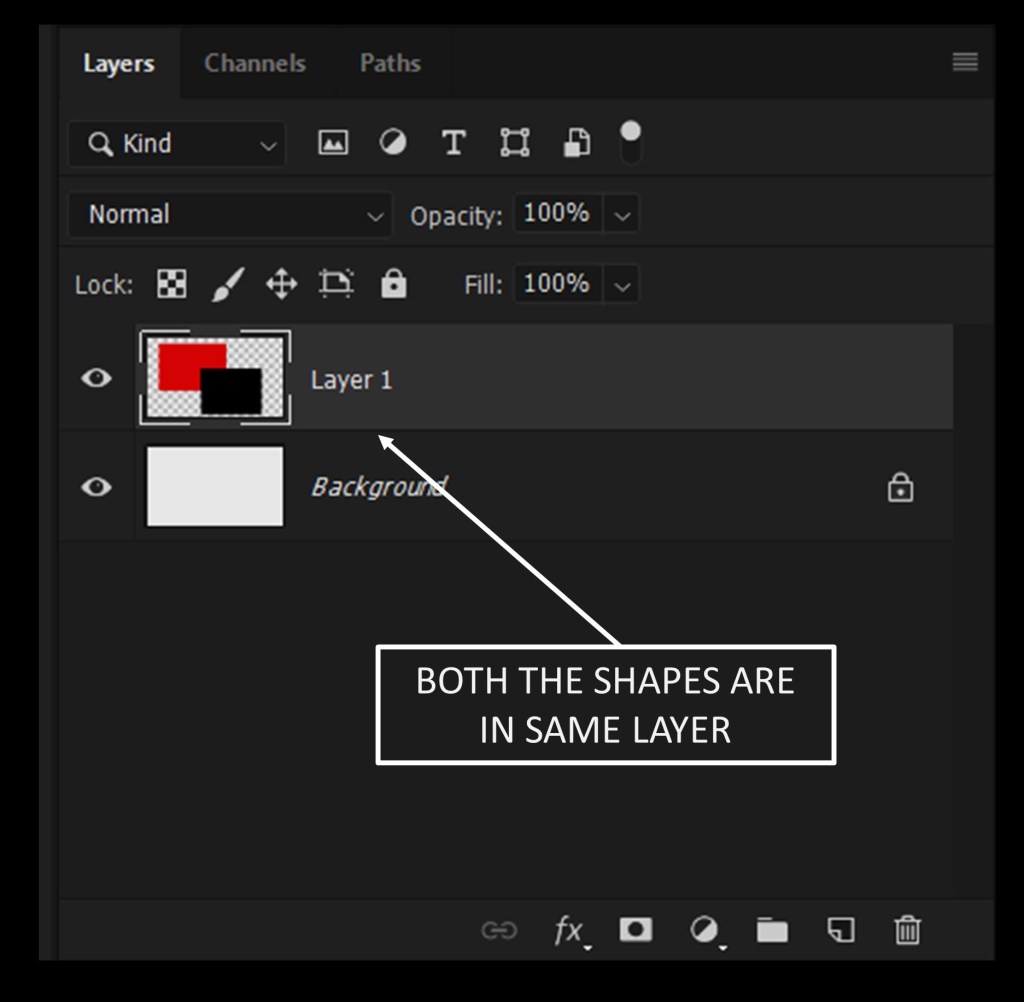1024x1002 pixels.
Task: Create a new group folder
Action: click(x=771, y=931)
